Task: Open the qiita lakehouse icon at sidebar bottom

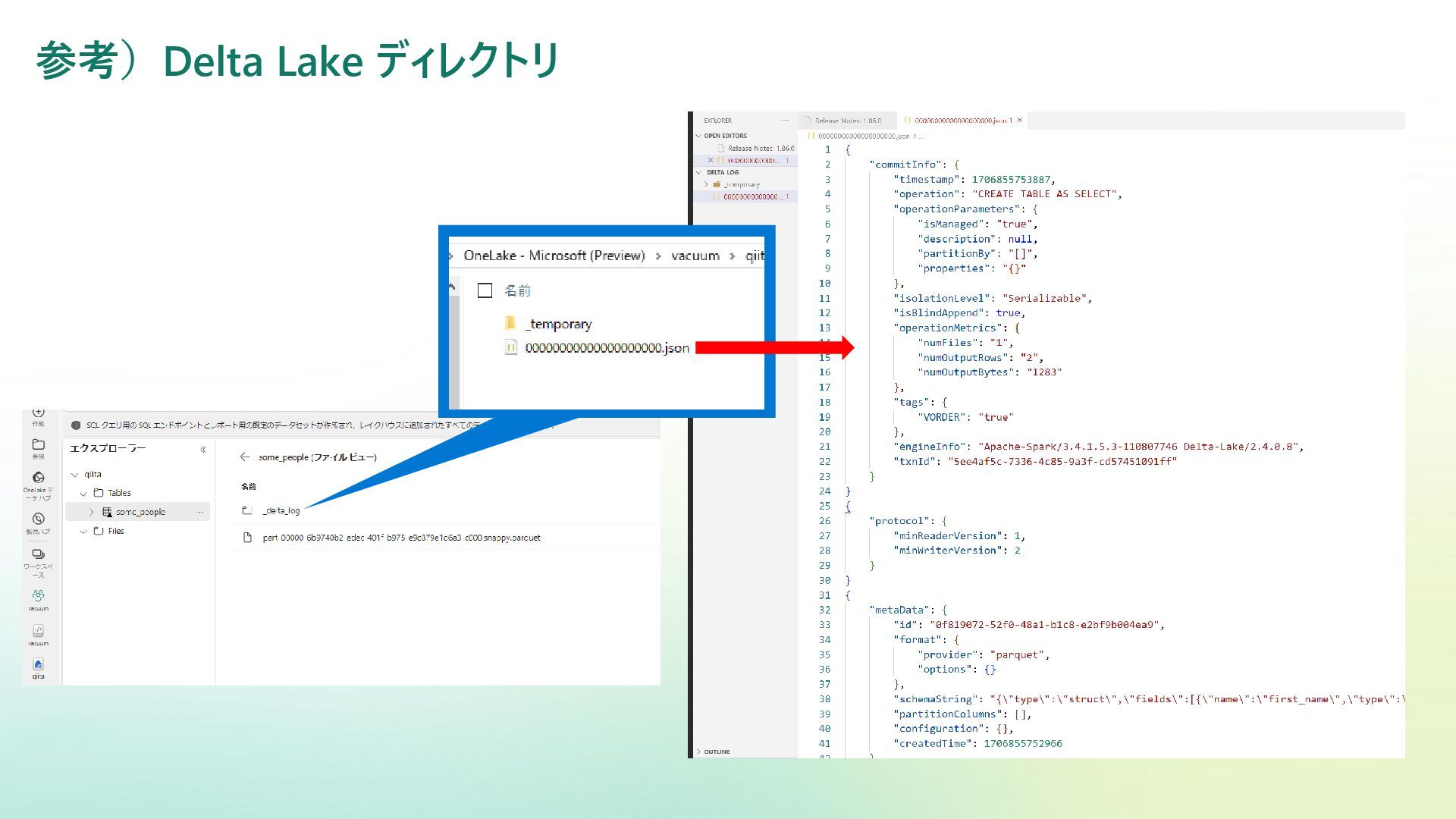Action: click(x=38, y=665)
